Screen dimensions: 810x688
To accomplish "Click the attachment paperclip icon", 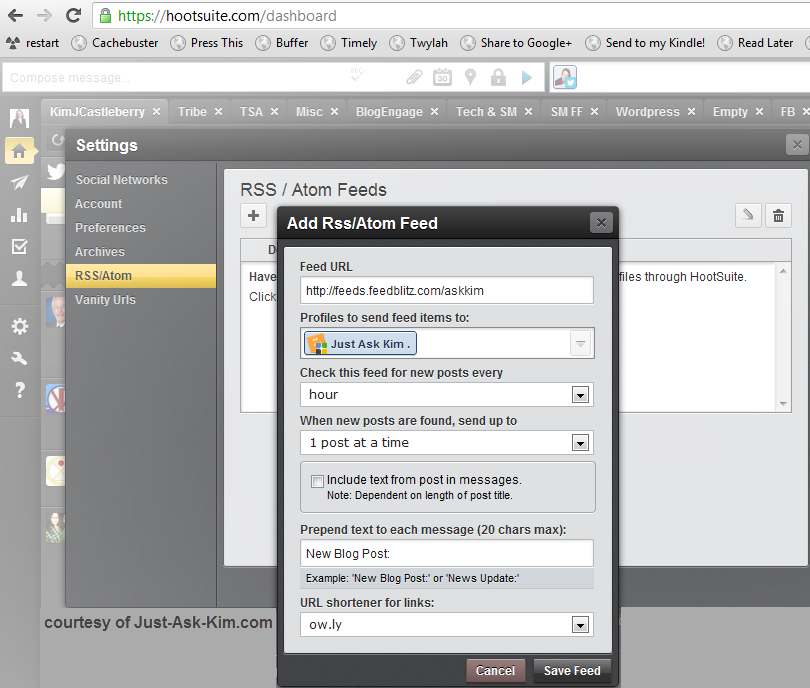I will click(x=414, y=77).
